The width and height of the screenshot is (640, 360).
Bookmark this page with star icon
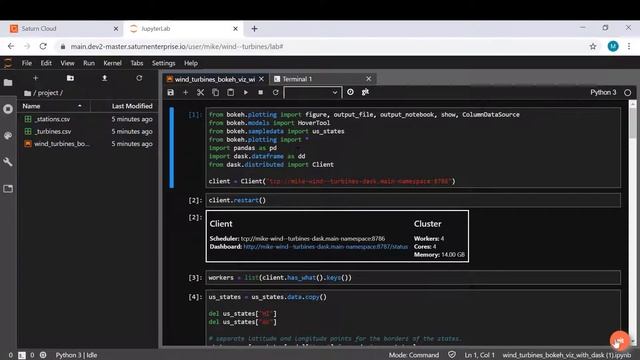(x=593, y=47)
